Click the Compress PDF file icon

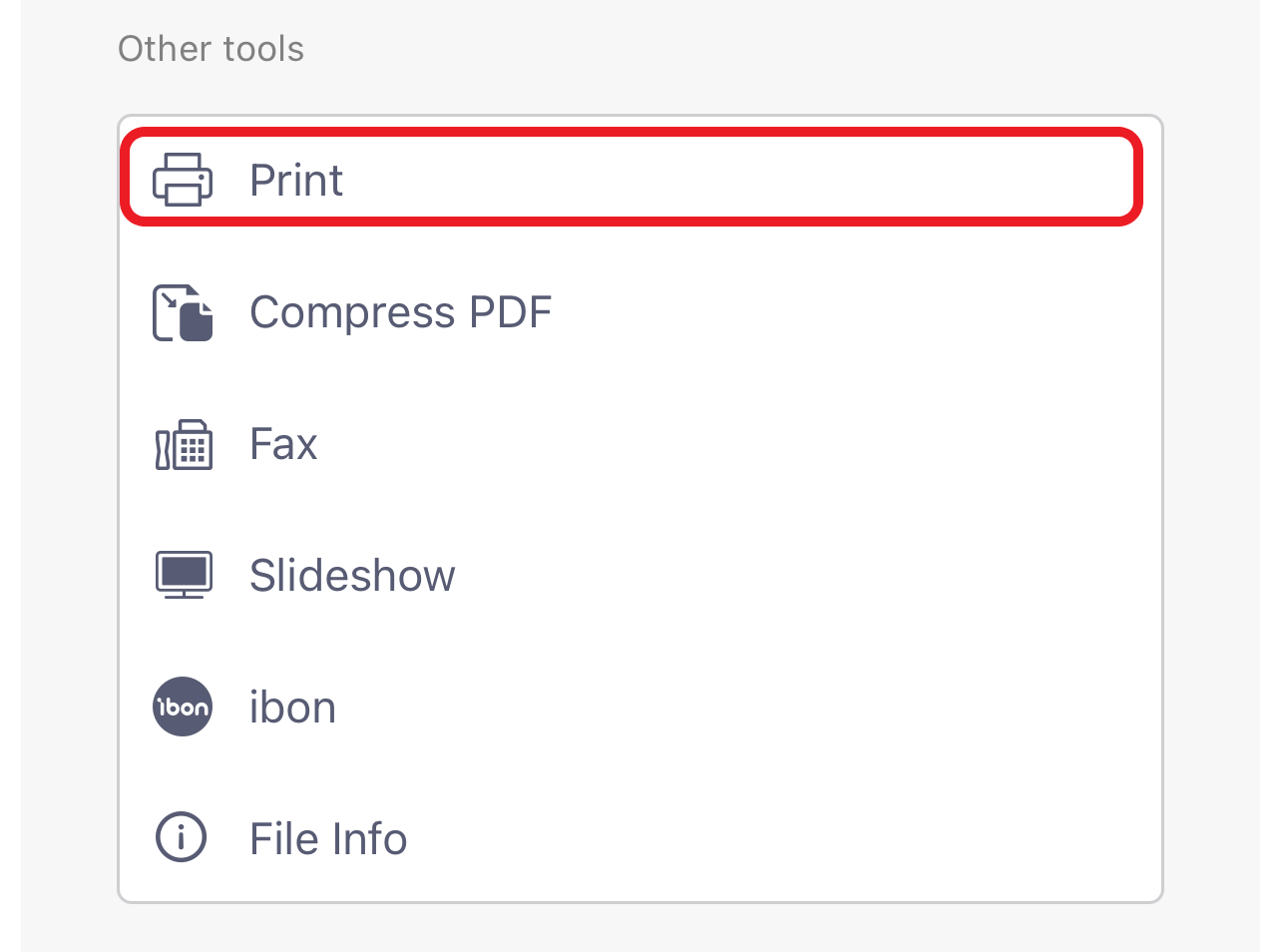pos(183,313)
